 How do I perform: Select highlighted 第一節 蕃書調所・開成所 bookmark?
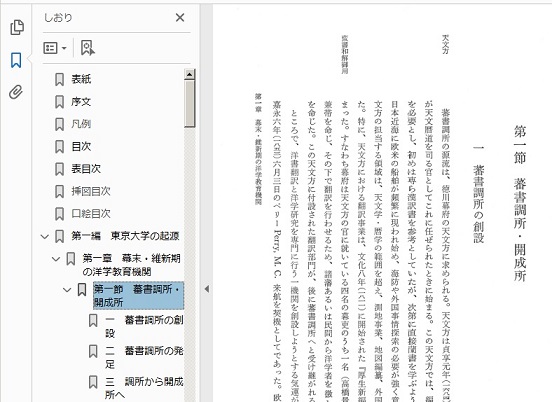coord(138,296)
